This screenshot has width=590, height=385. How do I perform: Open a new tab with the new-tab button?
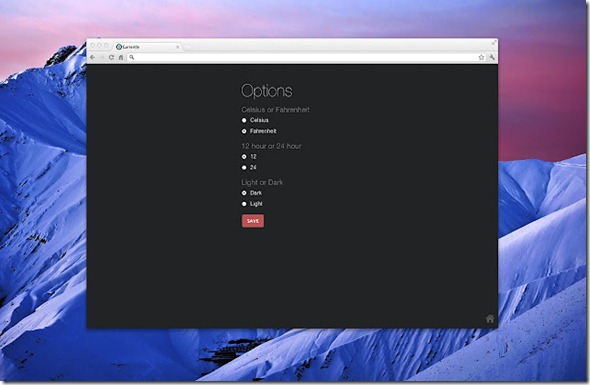(x=187, y=47)
